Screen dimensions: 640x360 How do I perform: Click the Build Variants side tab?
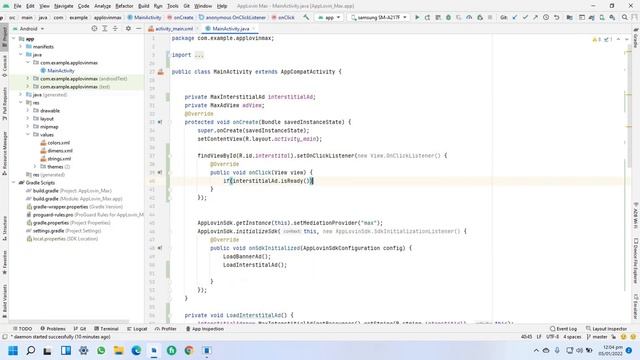[4, 301]
